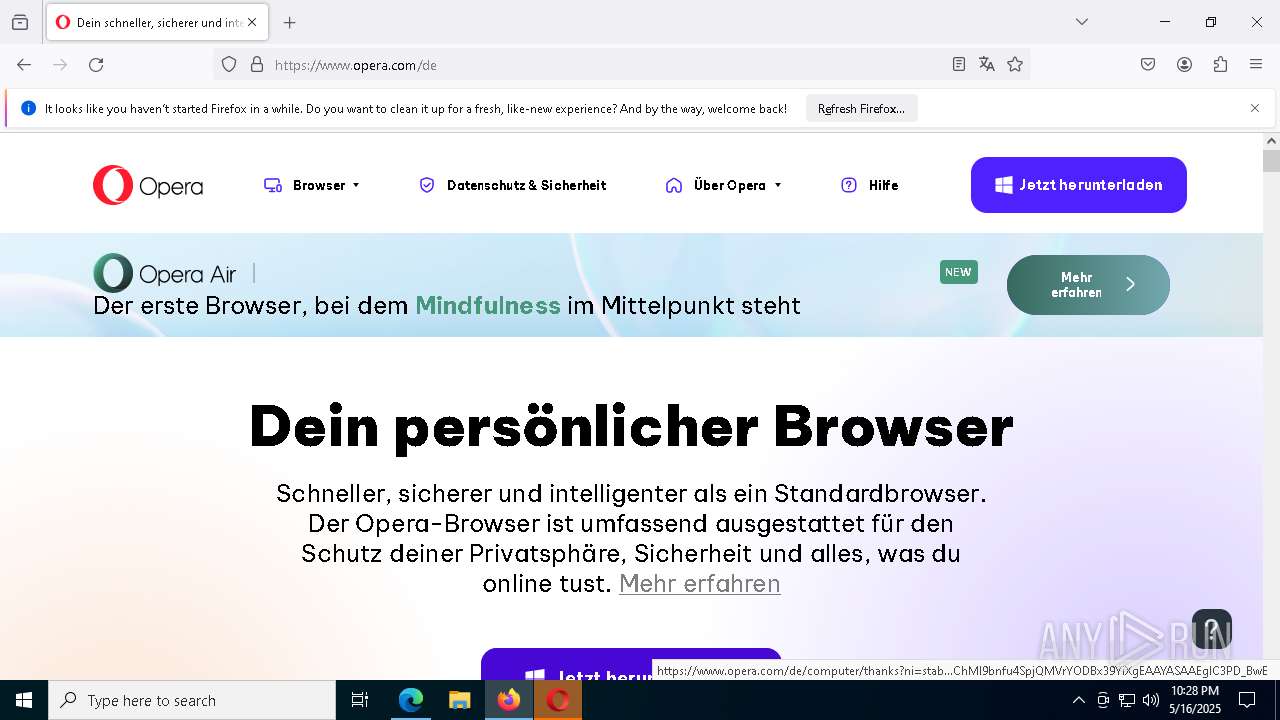Select Firefox taskbar icon
Image resolution: width=1280 pixels, height=720 pixels.
tap(509, 700)
